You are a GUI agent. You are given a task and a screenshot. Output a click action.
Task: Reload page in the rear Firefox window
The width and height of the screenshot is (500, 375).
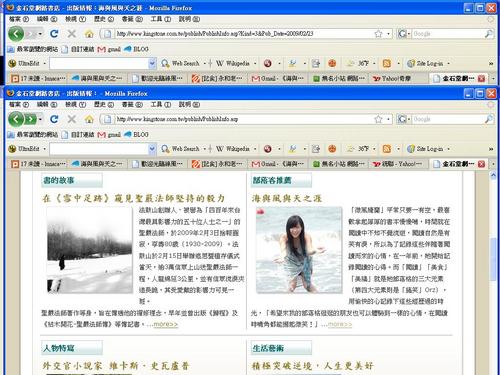coord(54,33)
